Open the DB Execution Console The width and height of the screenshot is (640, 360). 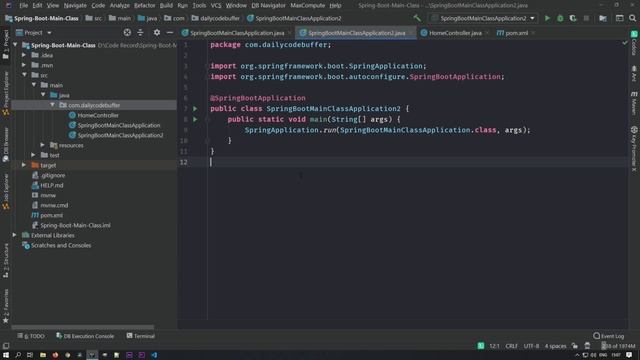coord(85,336)
